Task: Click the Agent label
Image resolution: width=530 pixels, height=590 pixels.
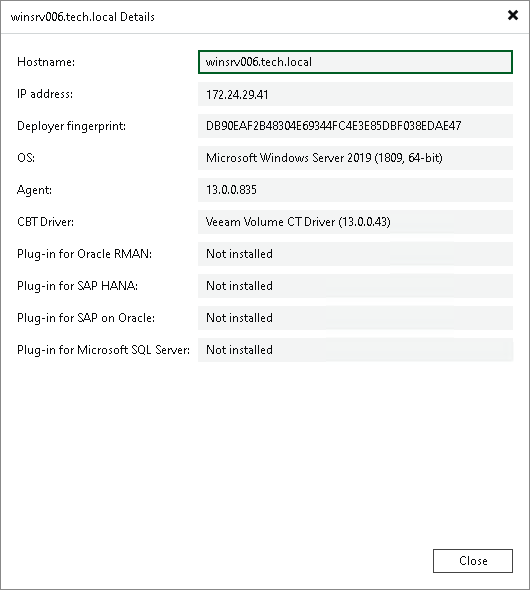Action: pos(34,190)
